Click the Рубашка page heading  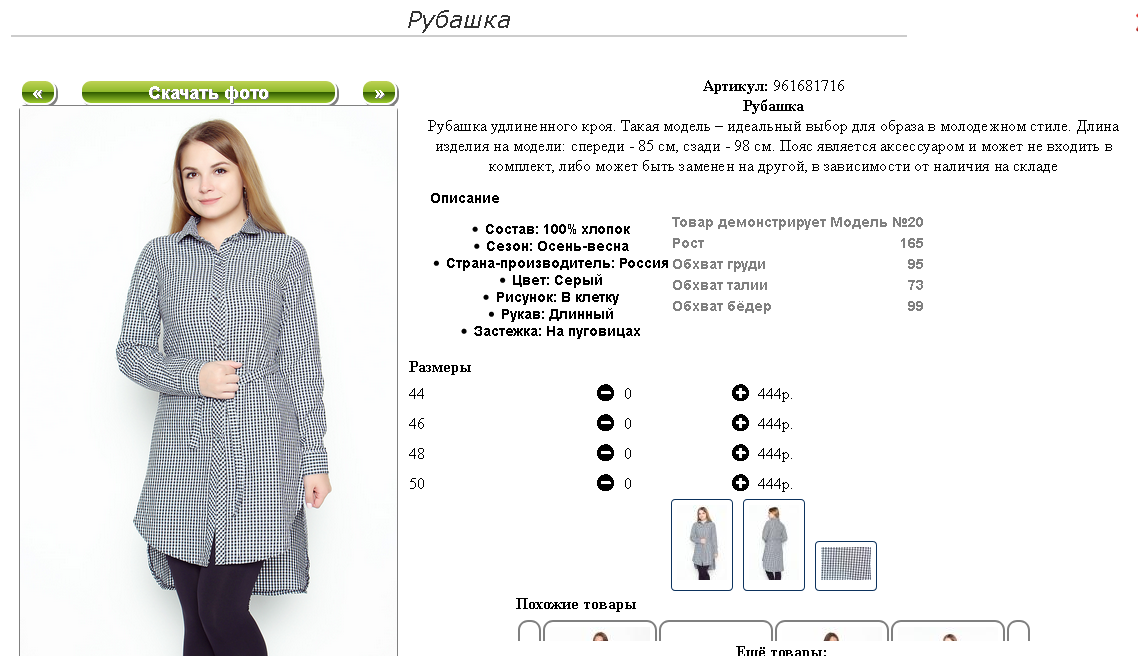[459, 20]
